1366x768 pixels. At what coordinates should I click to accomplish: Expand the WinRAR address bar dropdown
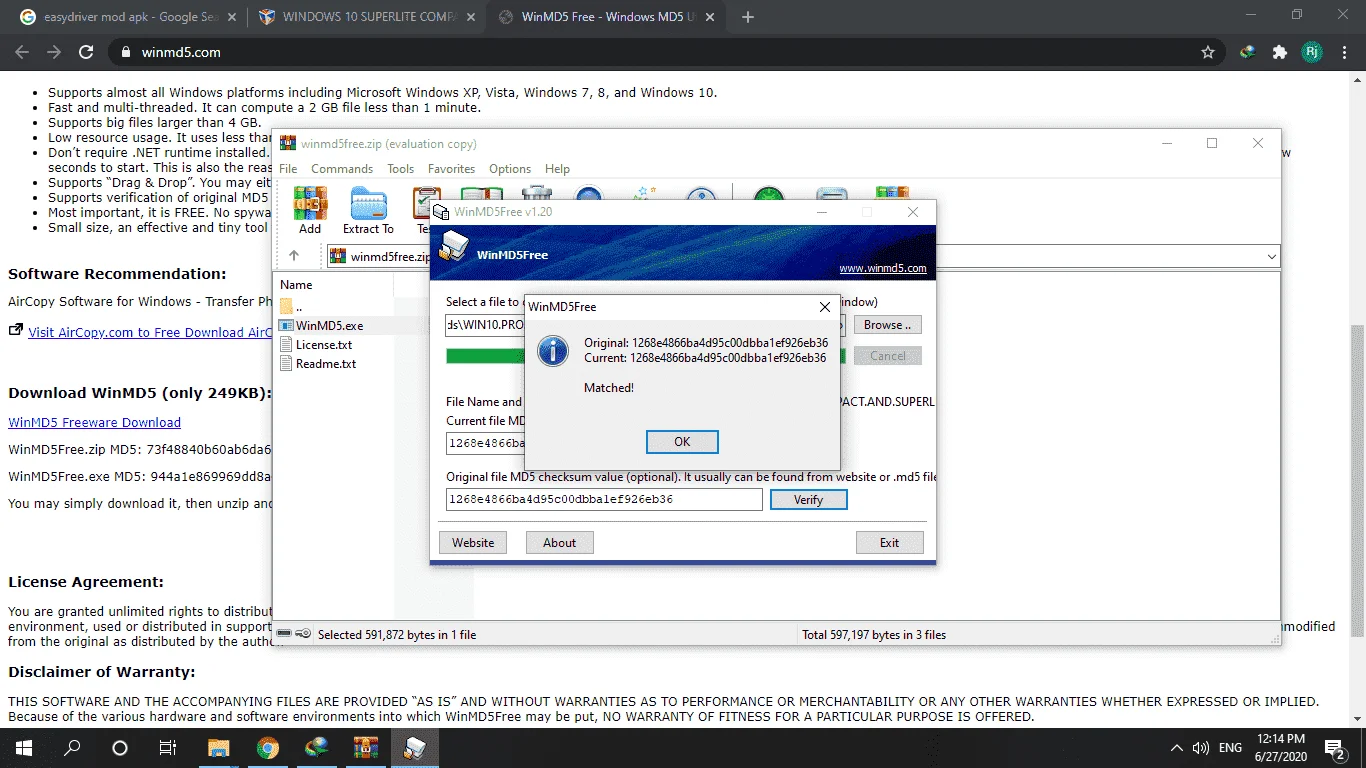pos(1271,257)
